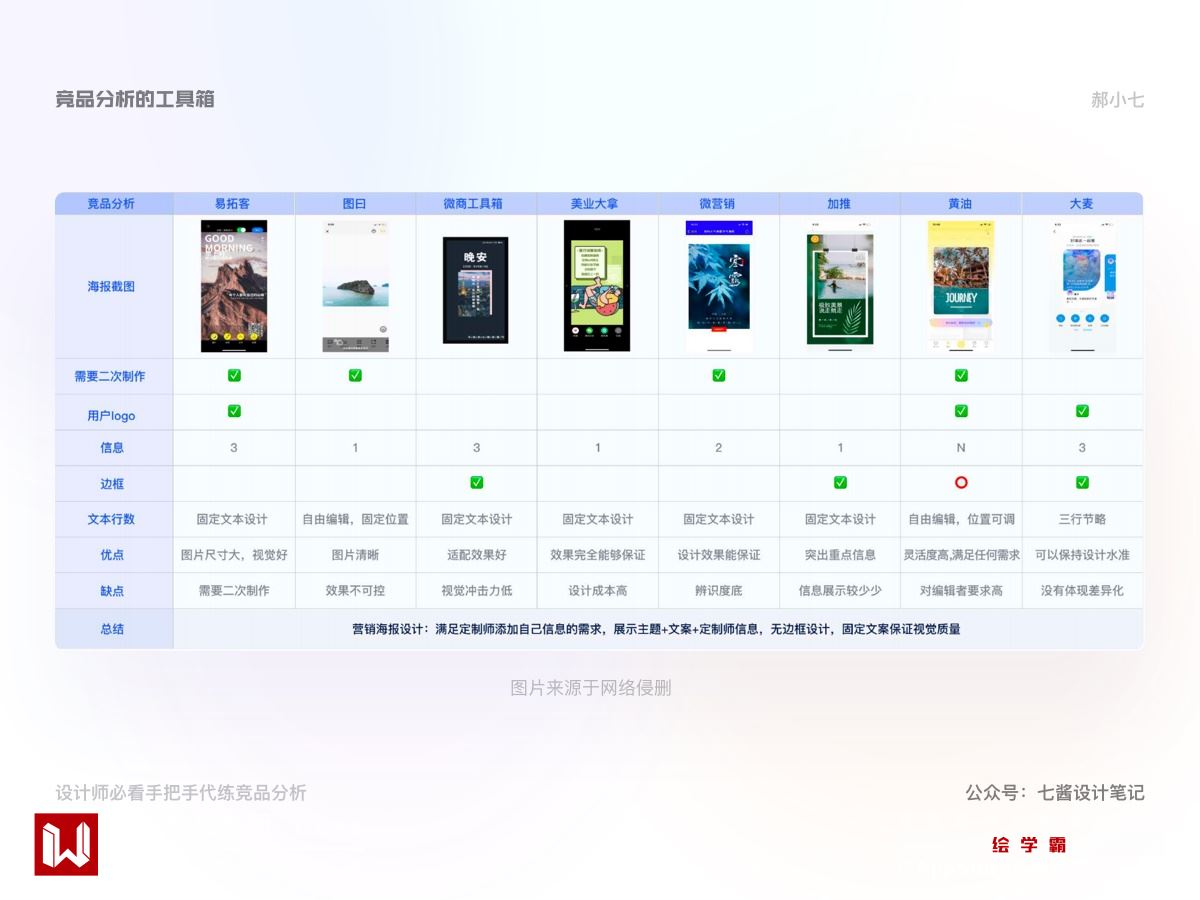Click '公众号：七酱设计笔记' text
1200x900 pixels.
pyautogui.click(x=1054, y=793)
